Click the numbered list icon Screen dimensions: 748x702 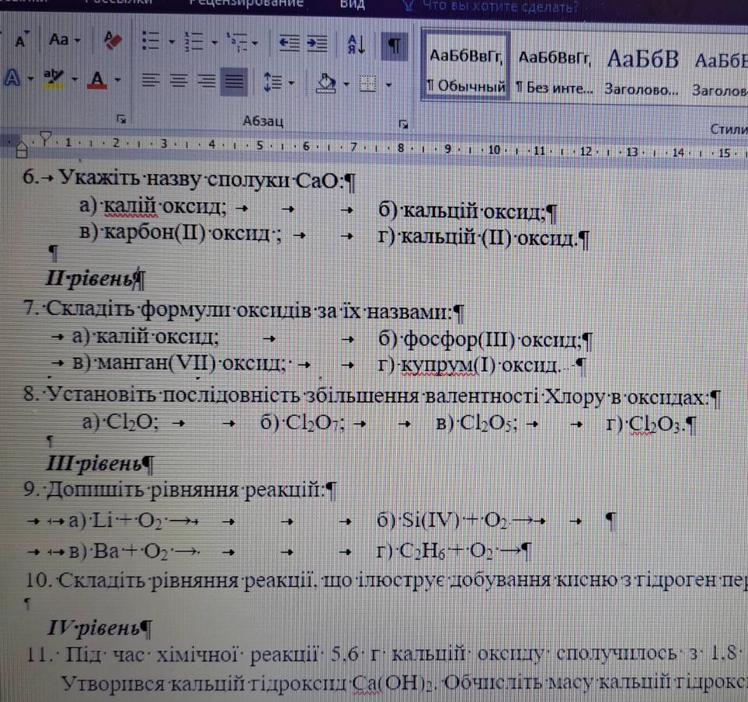coord(195,42)
